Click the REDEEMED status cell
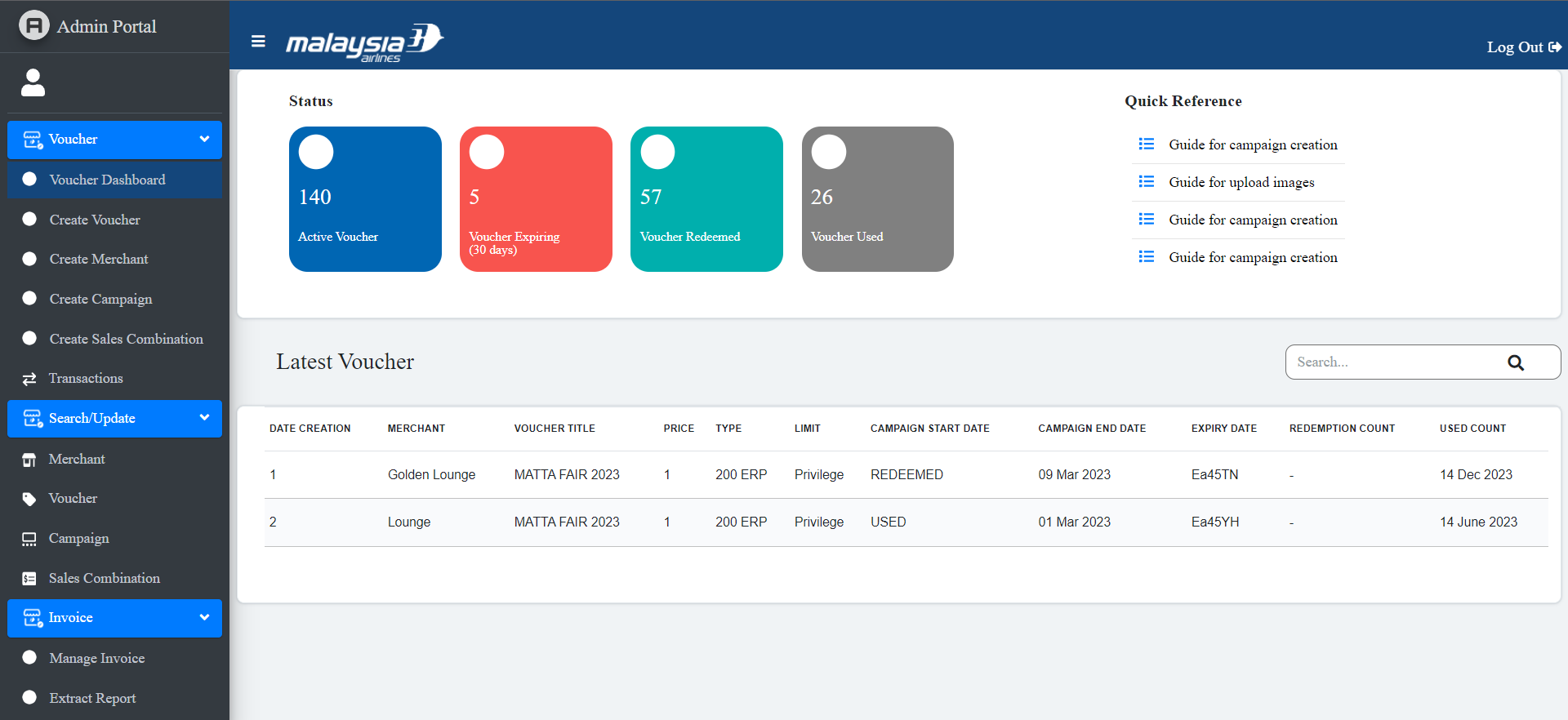This screenshot has height=720, width=1568. (906, 475)
